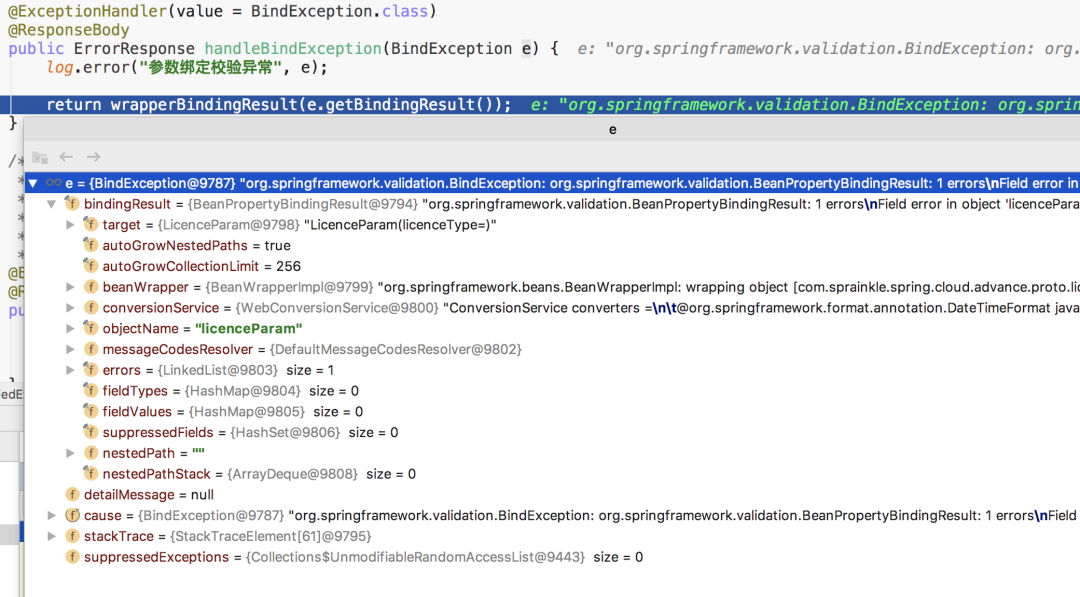Click the field icon of messageCodesResolver
The image size is (1080, 597).
click(x=90, y=349)
